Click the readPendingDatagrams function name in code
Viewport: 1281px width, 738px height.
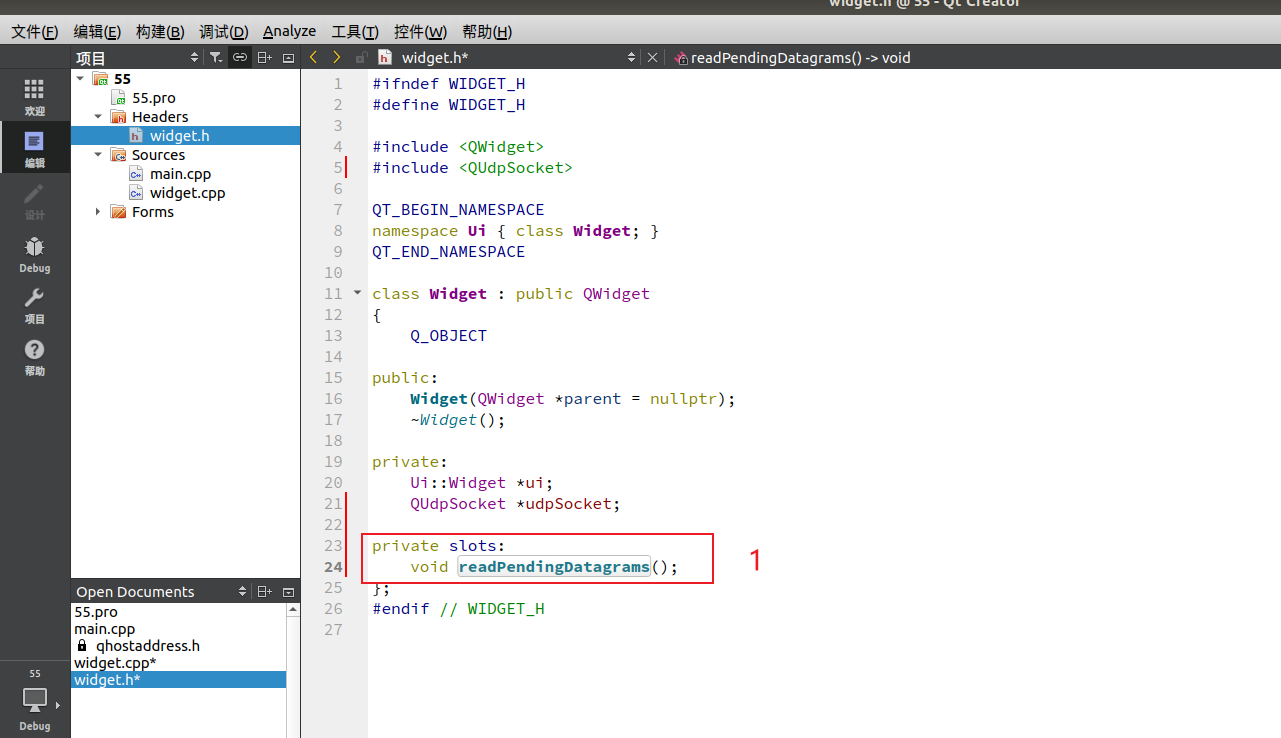[x=554, y=566]
